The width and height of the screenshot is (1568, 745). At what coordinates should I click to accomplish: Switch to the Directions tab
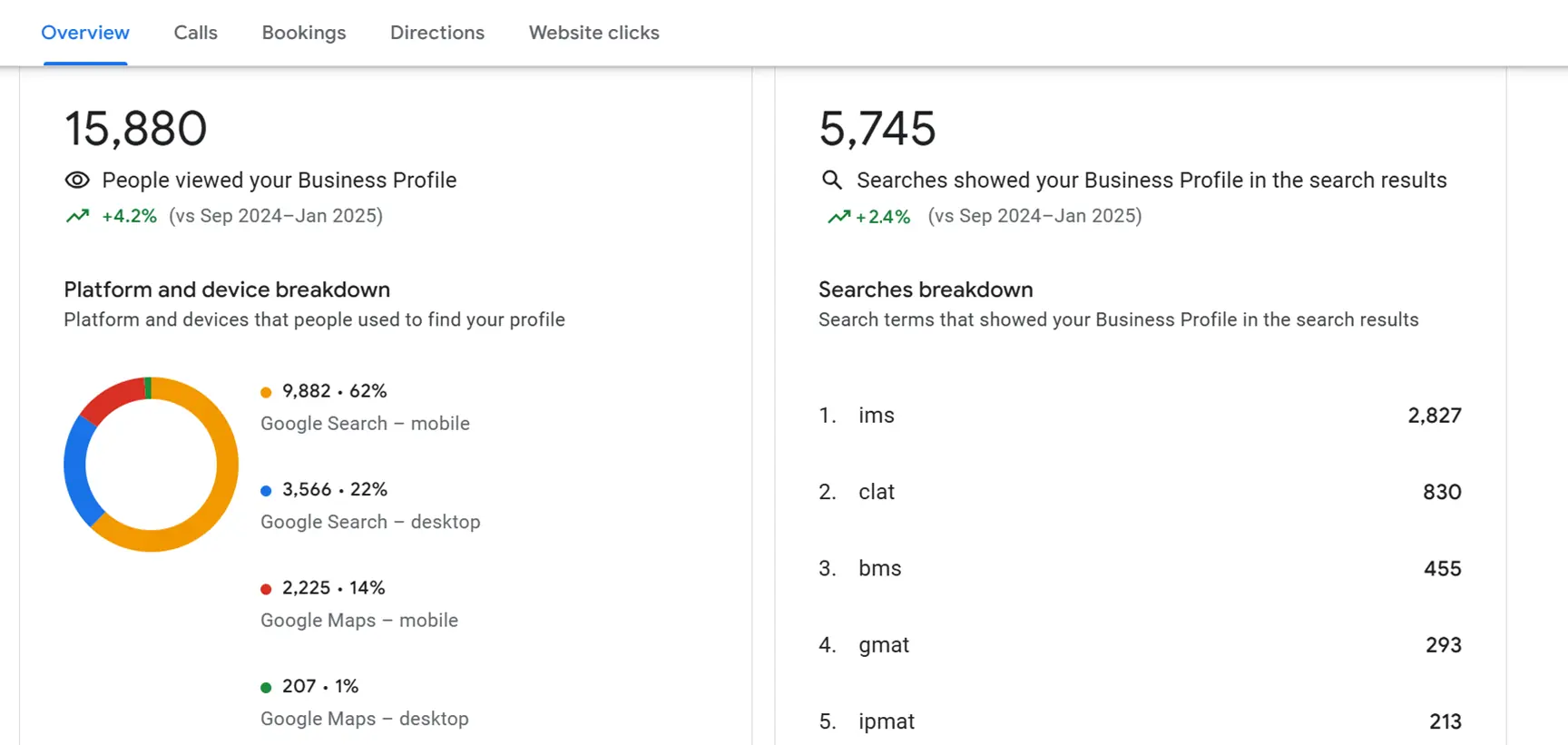click(x=436, y=32)
